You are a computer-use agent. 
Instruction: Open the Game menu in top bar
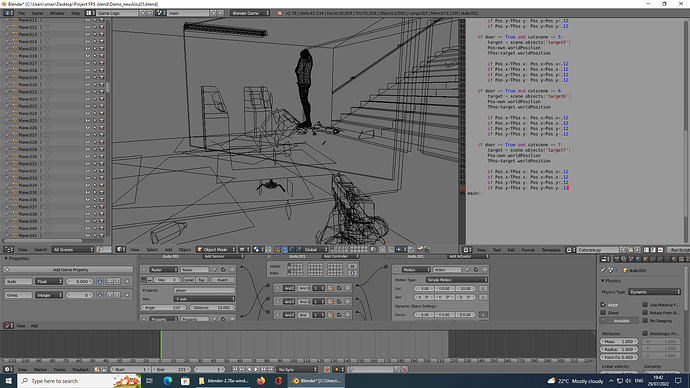click(x=37, y=13)
